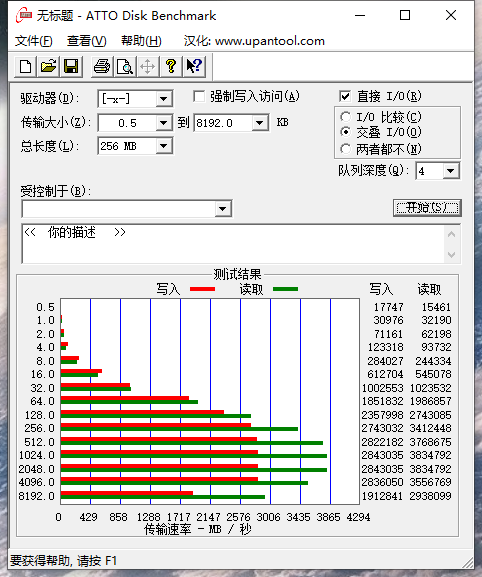Open the 队列深度(Q) dropdown
The image size is (482, 577).
click(450, 171)
